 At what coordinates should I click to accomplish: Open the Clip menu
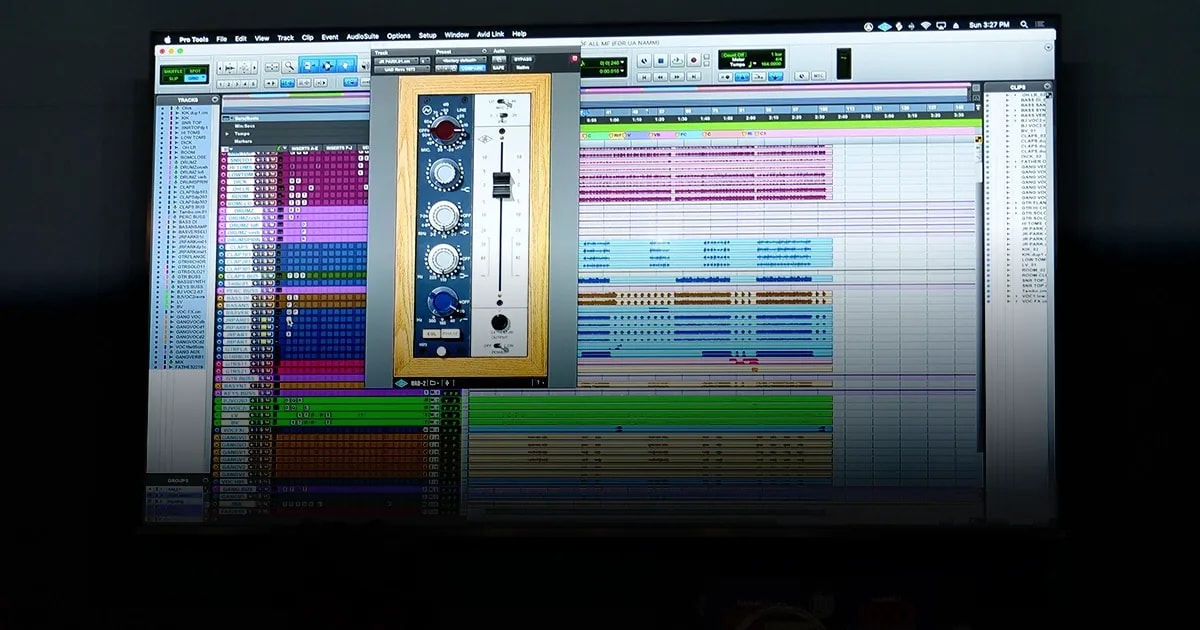pos(308,37)
